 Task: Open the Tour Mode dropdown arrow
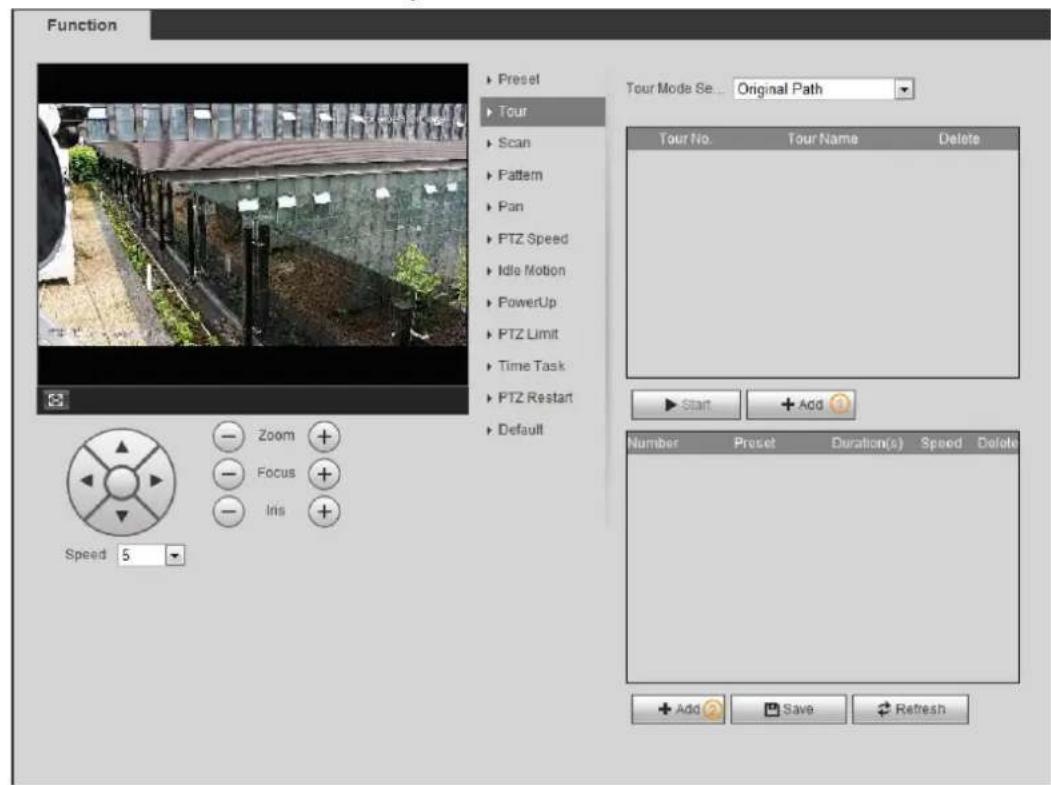click(x=904, y=89)
